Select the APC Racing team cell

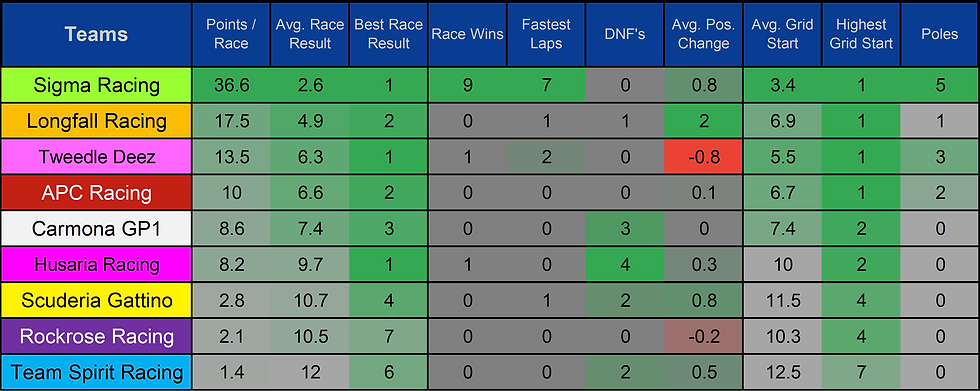(x=96, y=193)
